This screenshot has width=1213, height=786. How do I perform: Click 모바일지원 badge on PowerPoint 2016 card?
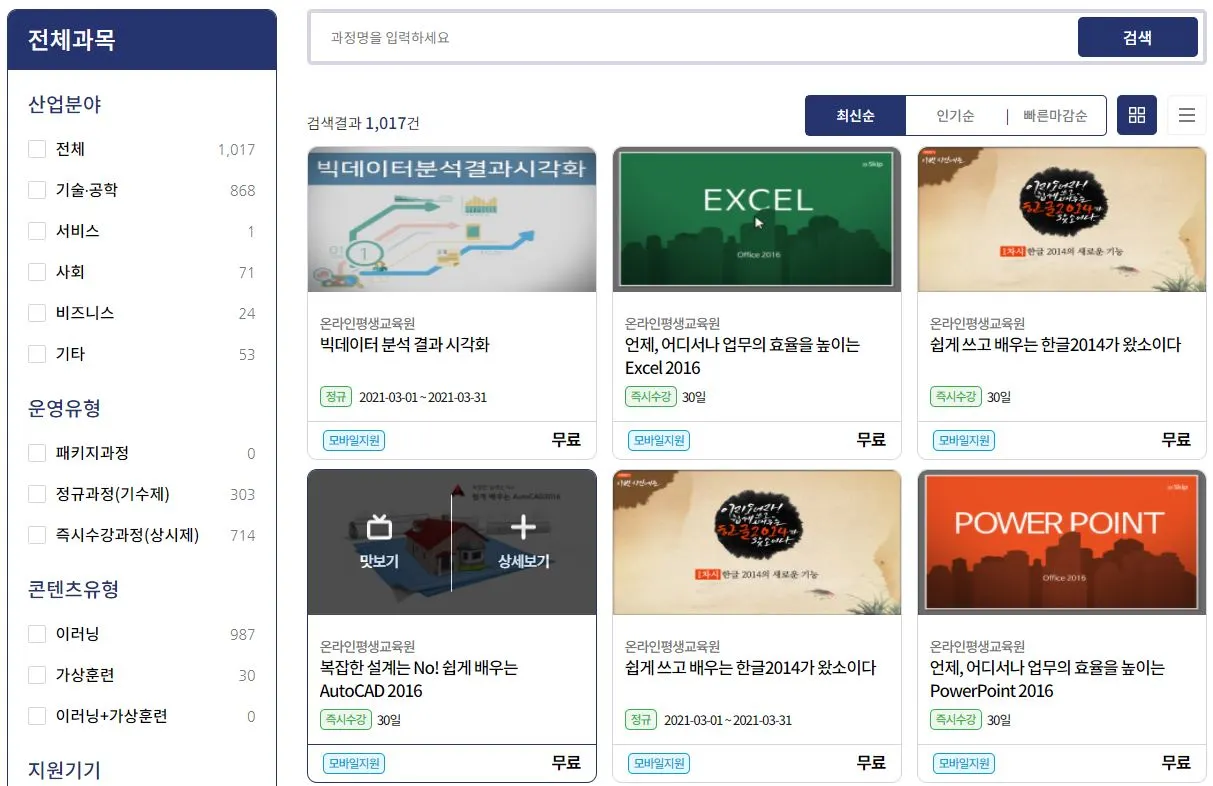point(964,763)
